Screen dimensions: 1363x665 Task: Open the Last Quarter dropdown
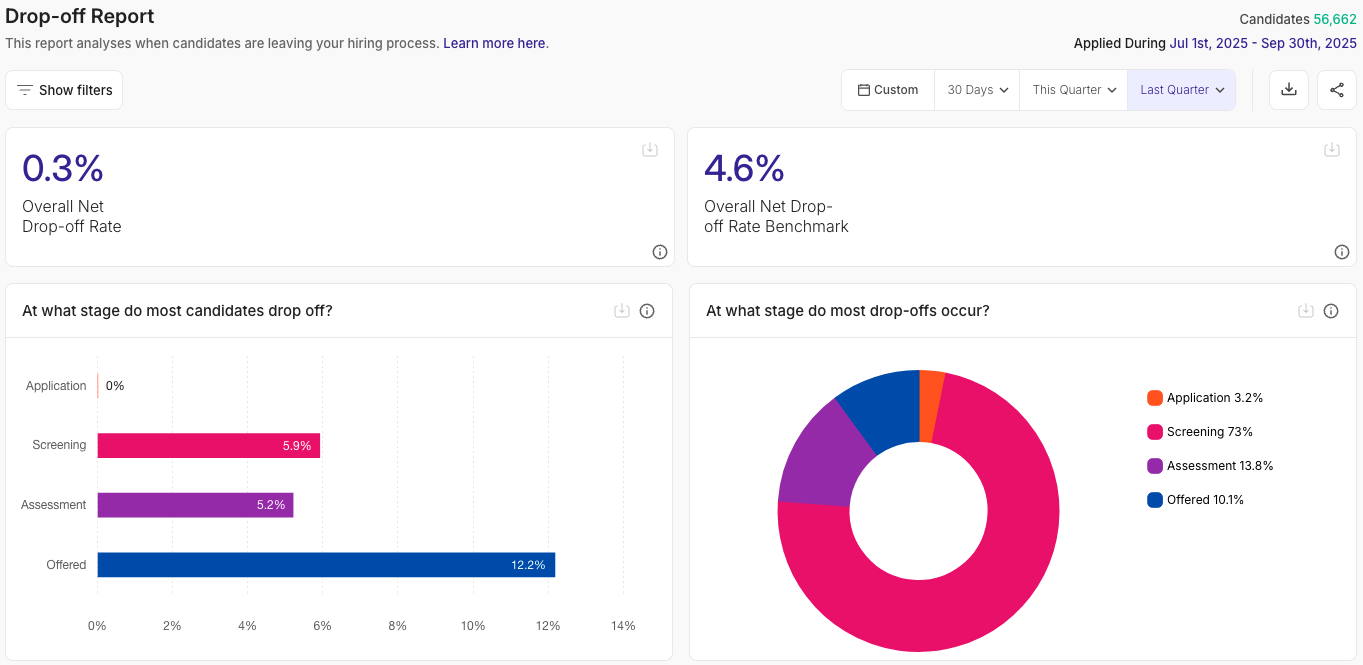point(1181,90)
